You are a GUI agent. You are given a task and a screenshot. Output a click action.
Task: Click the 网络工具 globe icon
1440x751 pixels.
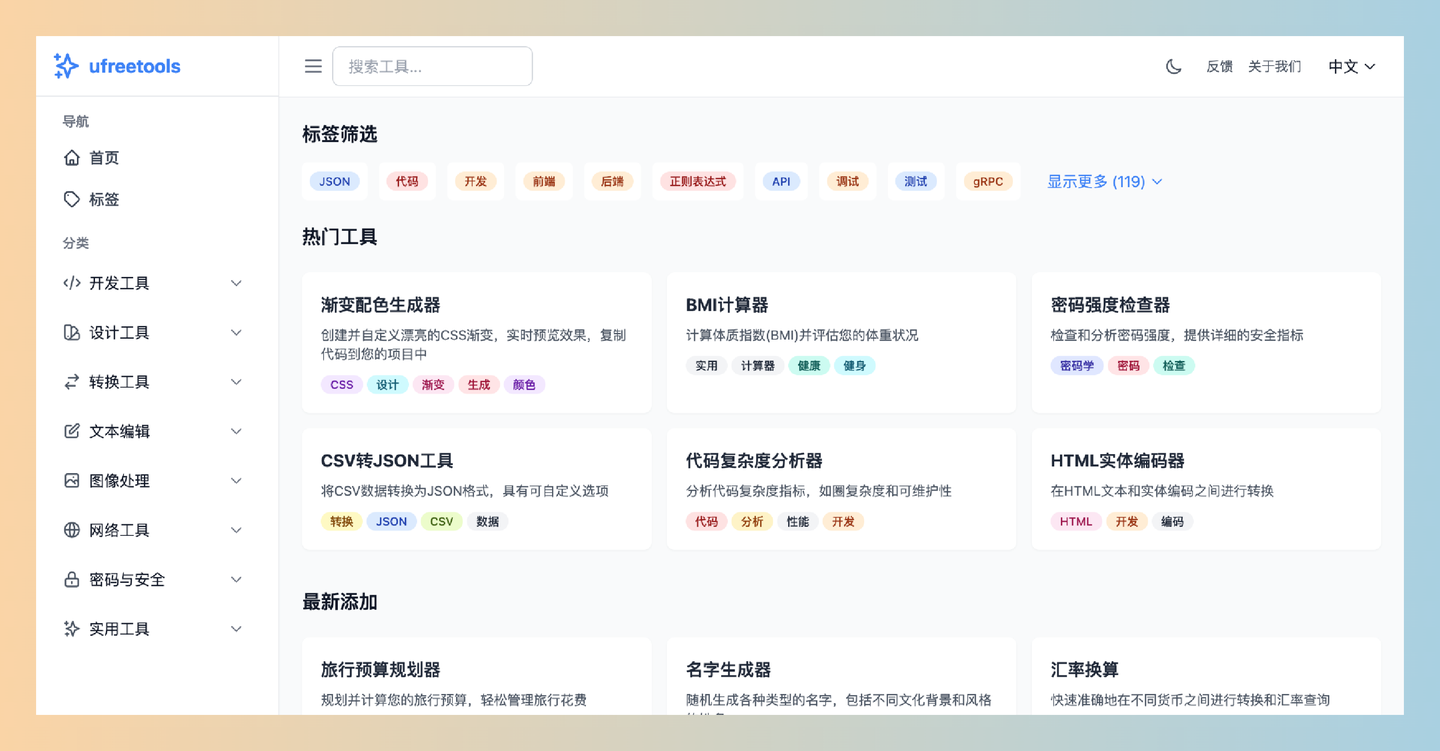(71, 530)
